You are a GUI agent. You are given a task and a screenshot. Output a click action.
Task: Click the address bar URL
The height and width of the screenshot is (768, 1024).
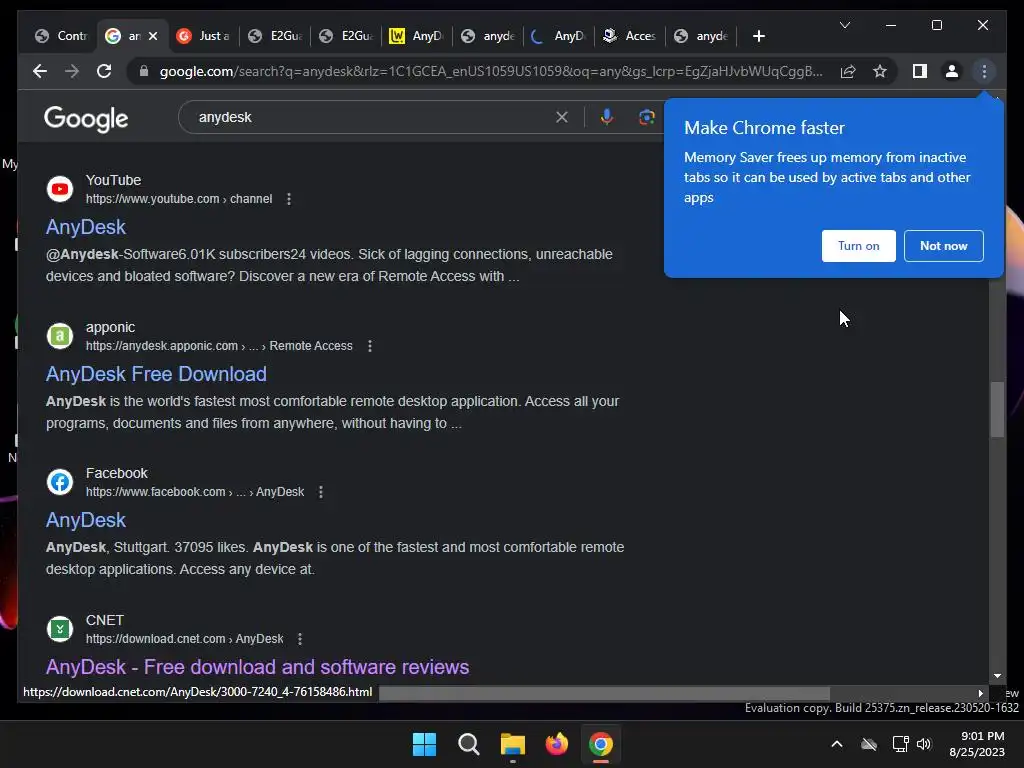(490, 71)
